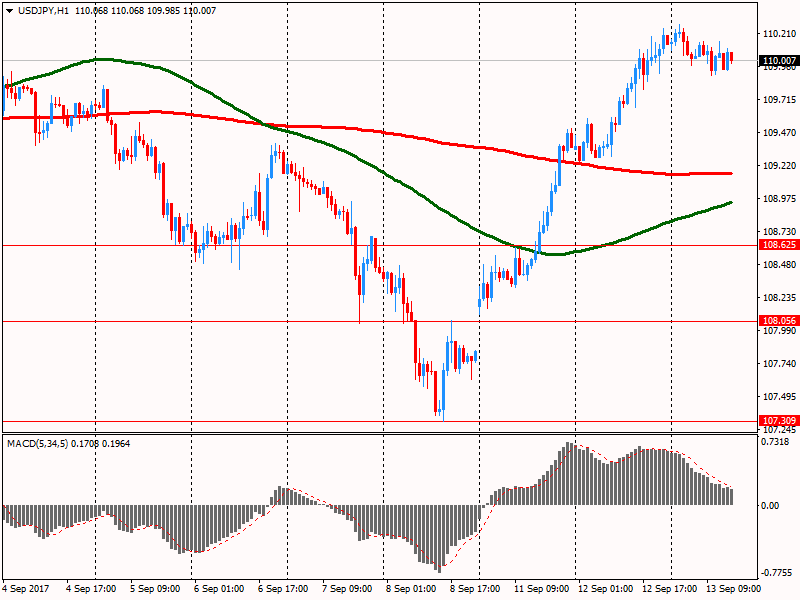Image resolution: width=800 pixels, height=600 pixels.
Task: Click the 108.480 price scale value
Action: (x=779, y=264)
